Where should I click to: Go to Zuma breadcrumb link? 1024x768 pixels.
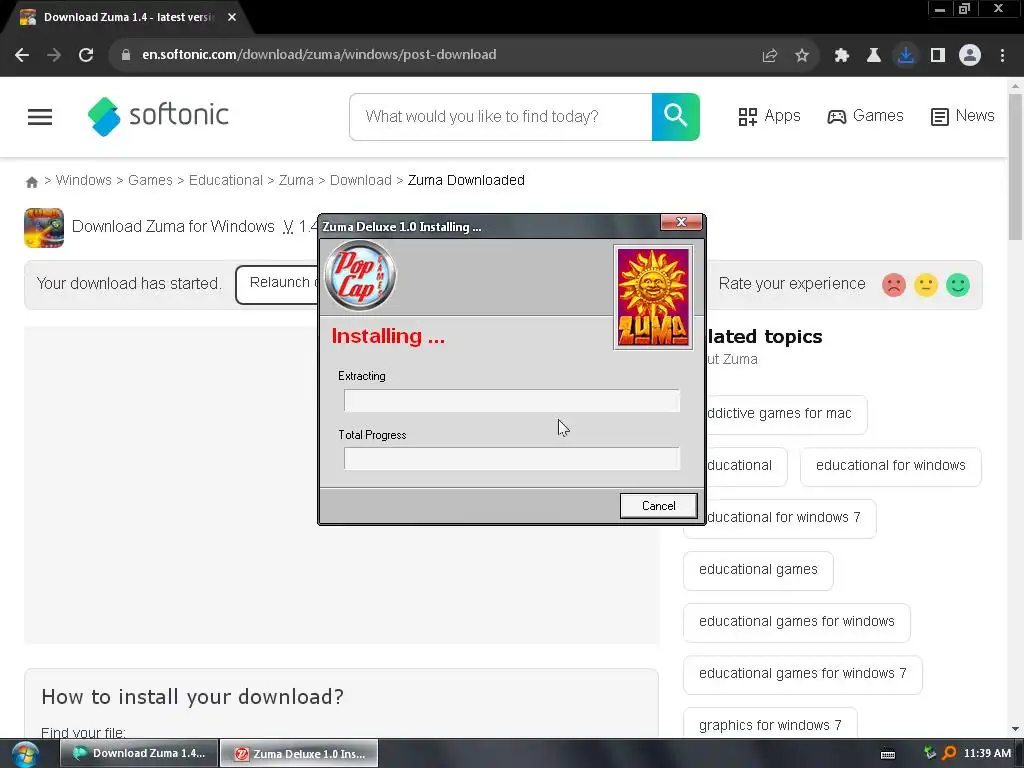[x=296, y=180]
